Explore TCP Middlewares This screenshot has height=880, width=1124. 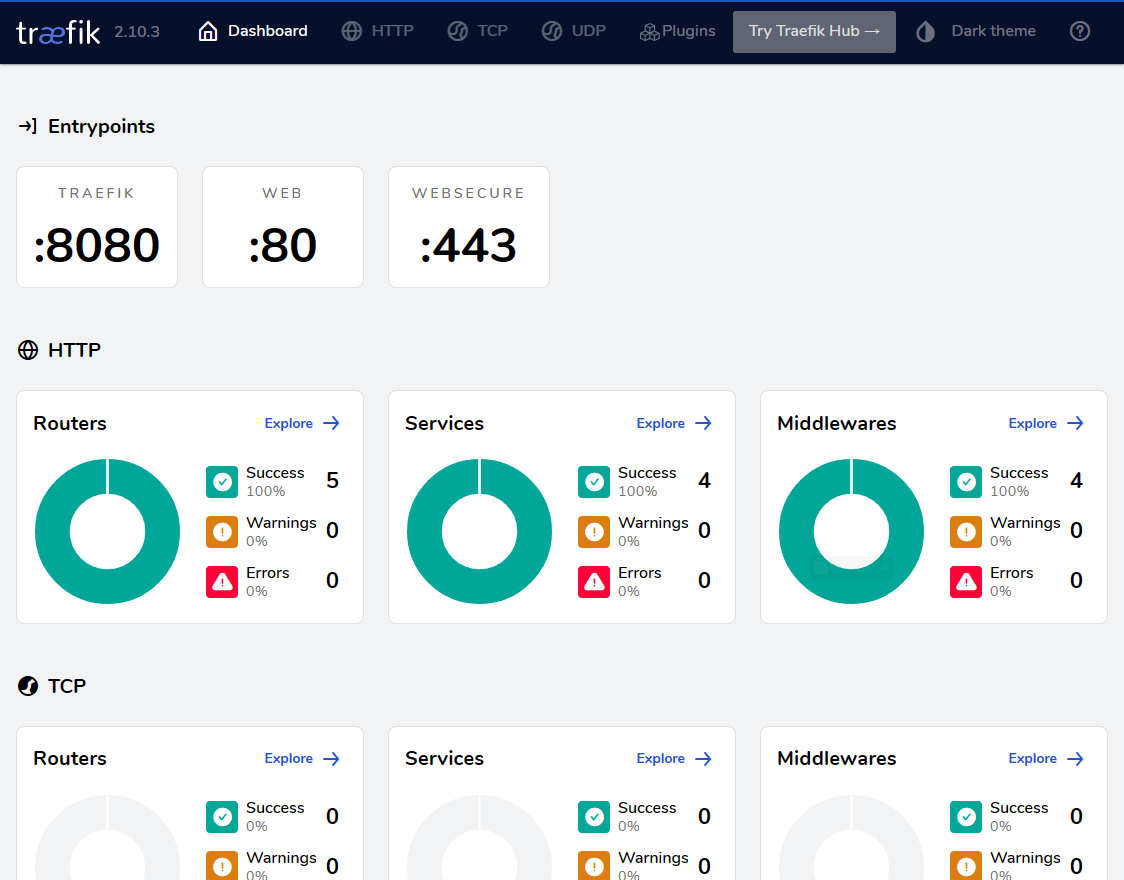[1046, 758]
